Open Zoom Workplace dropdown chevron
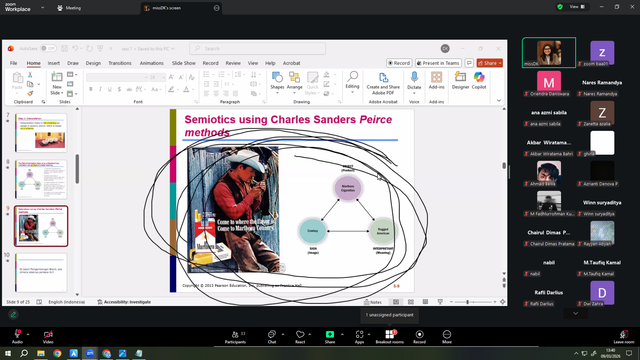The height and width of the screenshot is (360, 640). click(x=42, y=8)
